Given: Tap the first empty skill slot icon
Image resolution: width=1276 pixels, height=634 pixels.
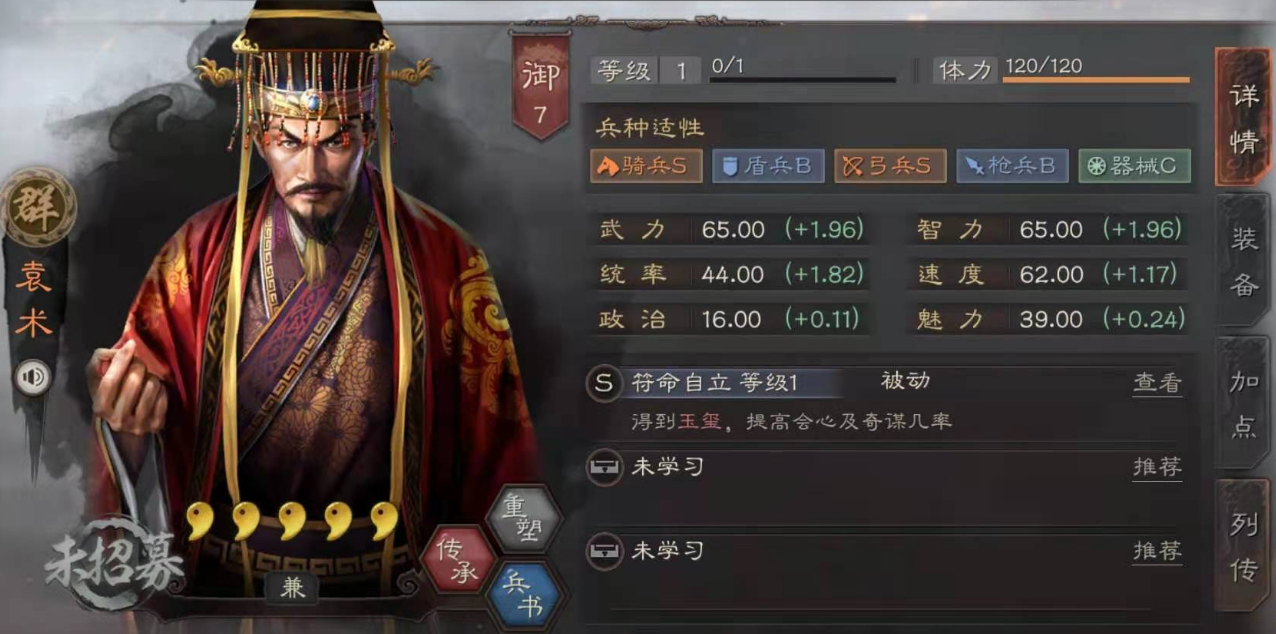Looking at the screenshot, I should [x=603, y=468].
